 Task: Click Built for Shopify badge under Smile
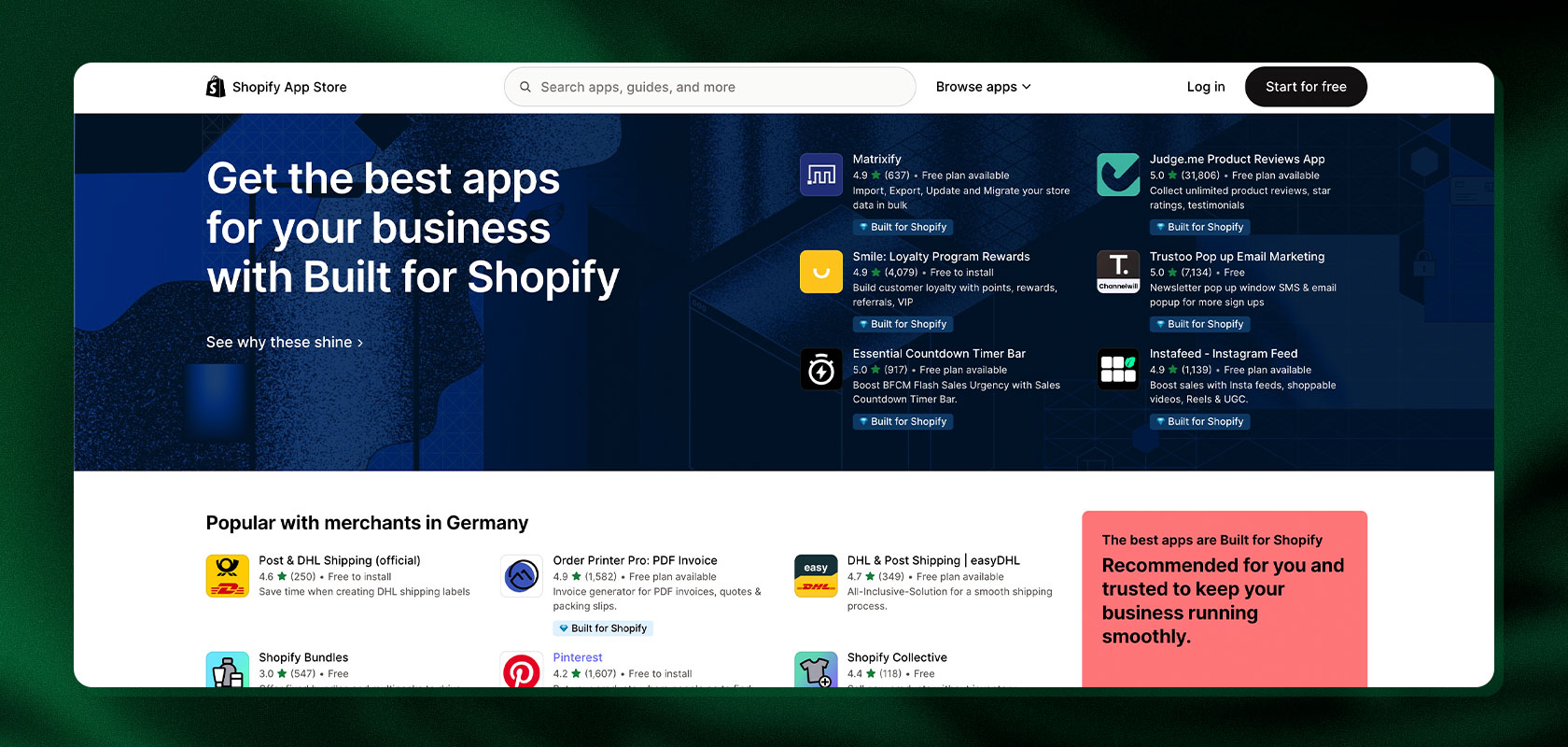tap(903, 324)
